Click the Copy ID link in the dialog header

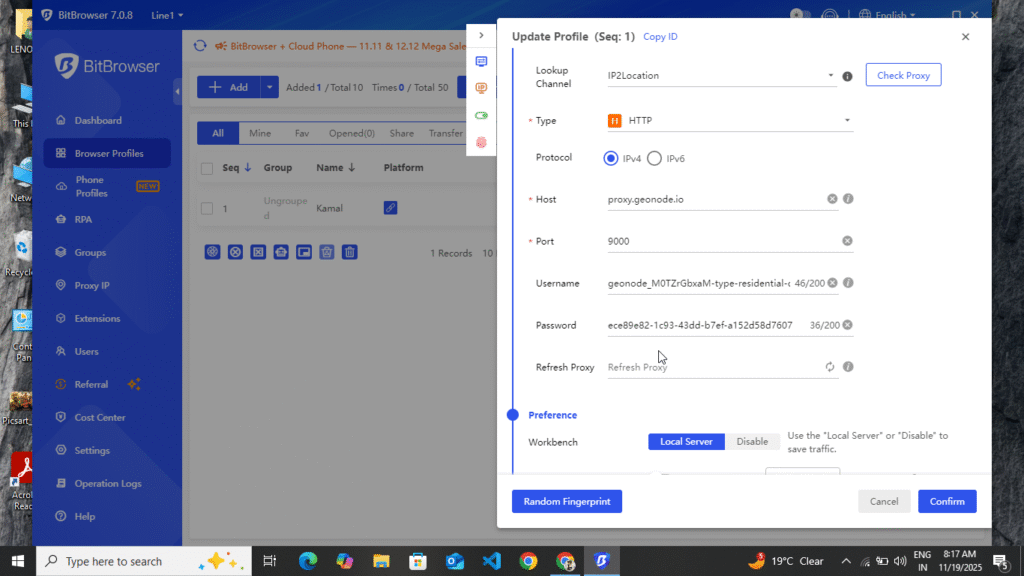[x=659, y=36]
